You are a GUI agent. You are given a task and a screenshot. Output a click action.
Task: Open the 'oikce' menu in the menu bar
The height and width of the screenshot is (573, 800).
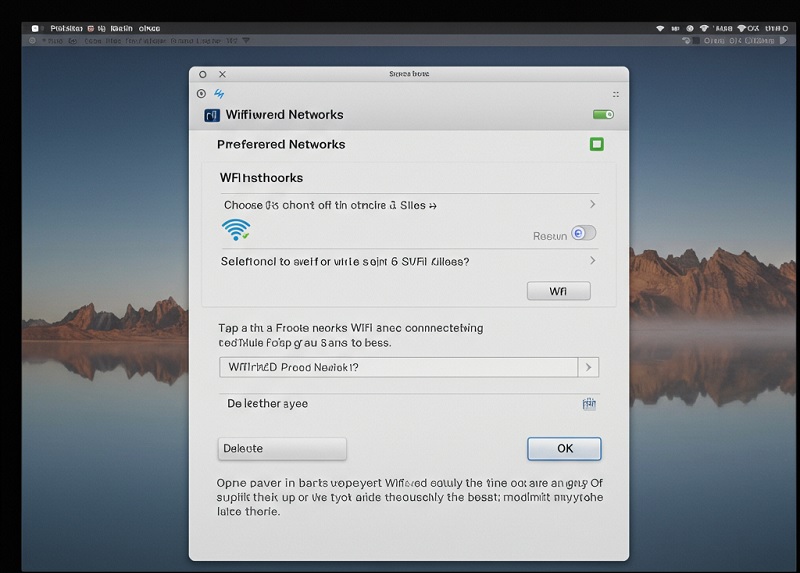pos(149,29)
